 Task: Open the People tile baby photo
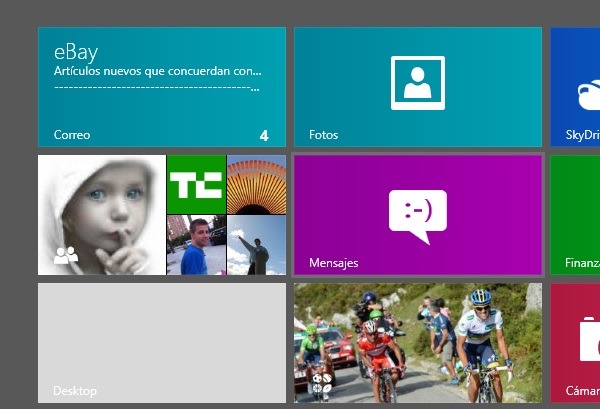click(x=102, y=215)
